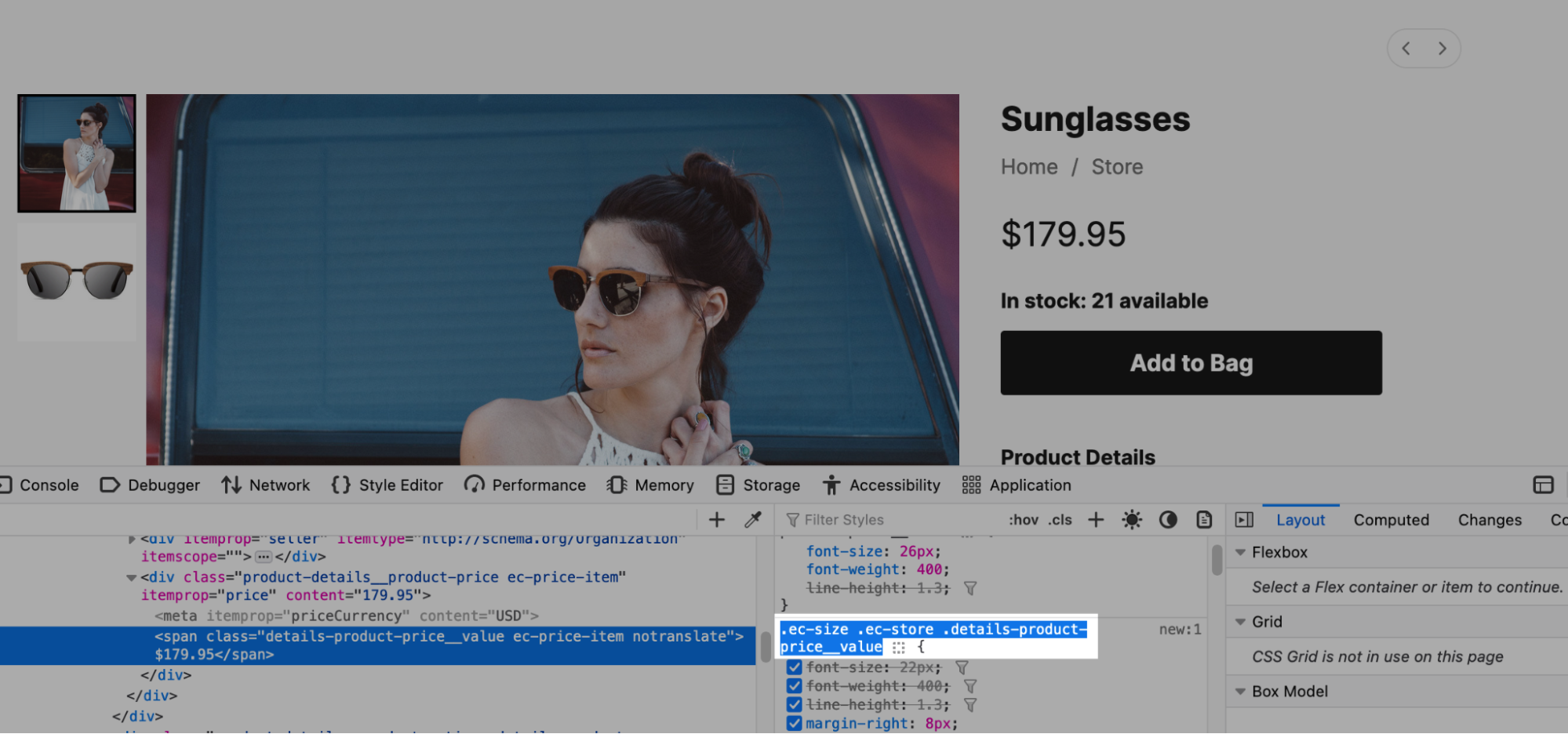Open the Network panel tab
1568x734 pixels.
click(266, 485)
